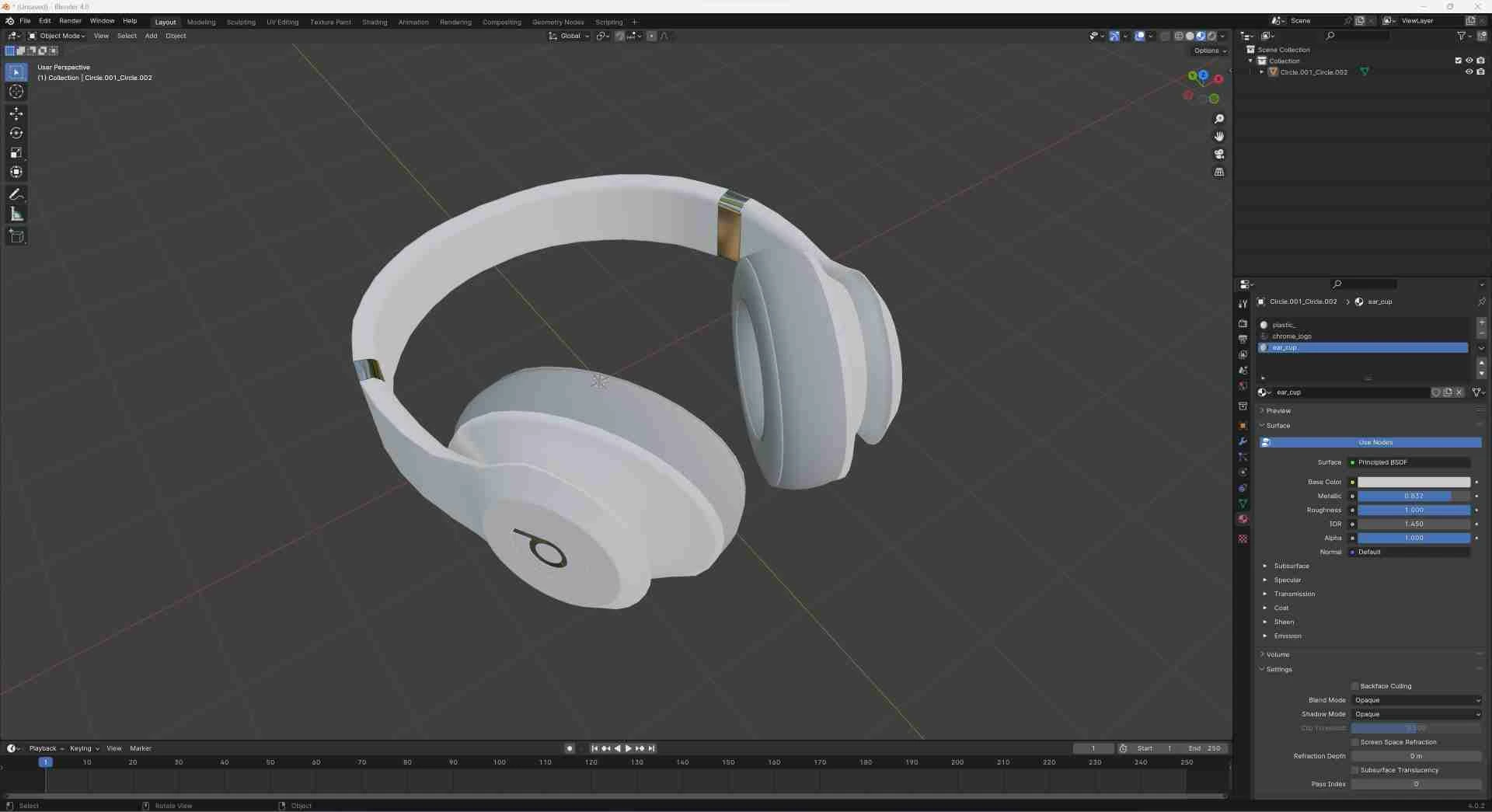The height and width of the screenshot is (812, 1492).
Task: Open the View Layer properties tab
Action: (x=1243, y=354)
